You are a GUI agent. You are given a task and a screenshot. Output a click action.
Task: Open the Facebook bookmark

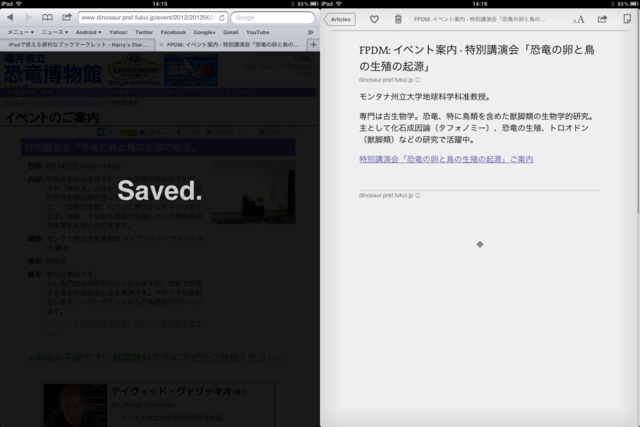(173, 32)
